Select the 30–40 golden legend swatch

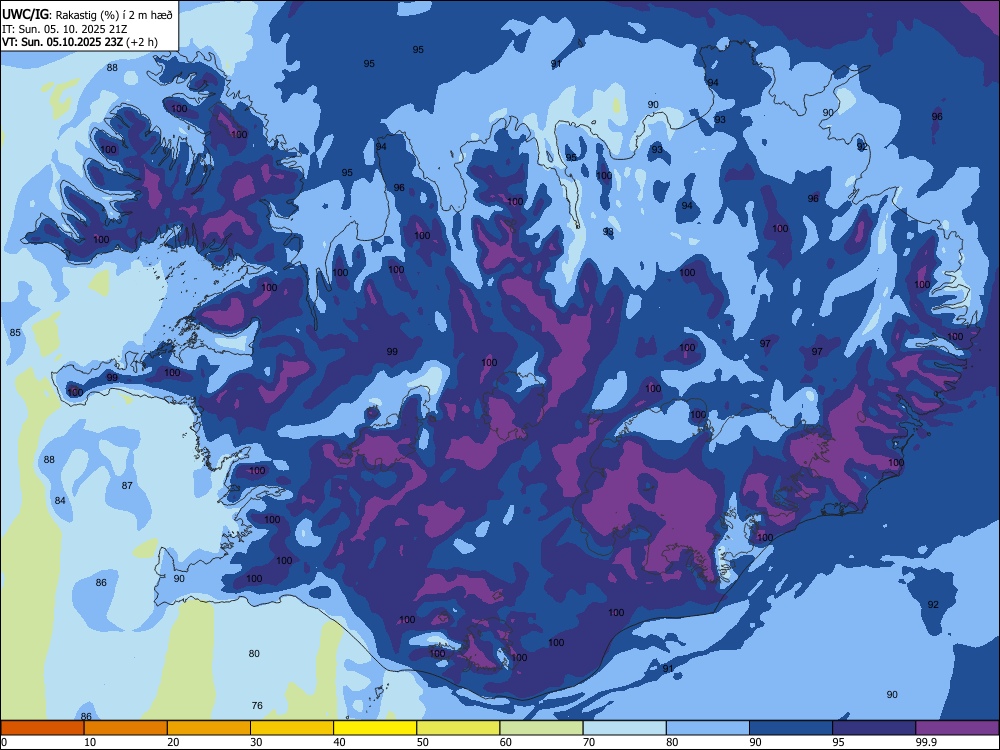pyautogui.click(x=291, y=728)
